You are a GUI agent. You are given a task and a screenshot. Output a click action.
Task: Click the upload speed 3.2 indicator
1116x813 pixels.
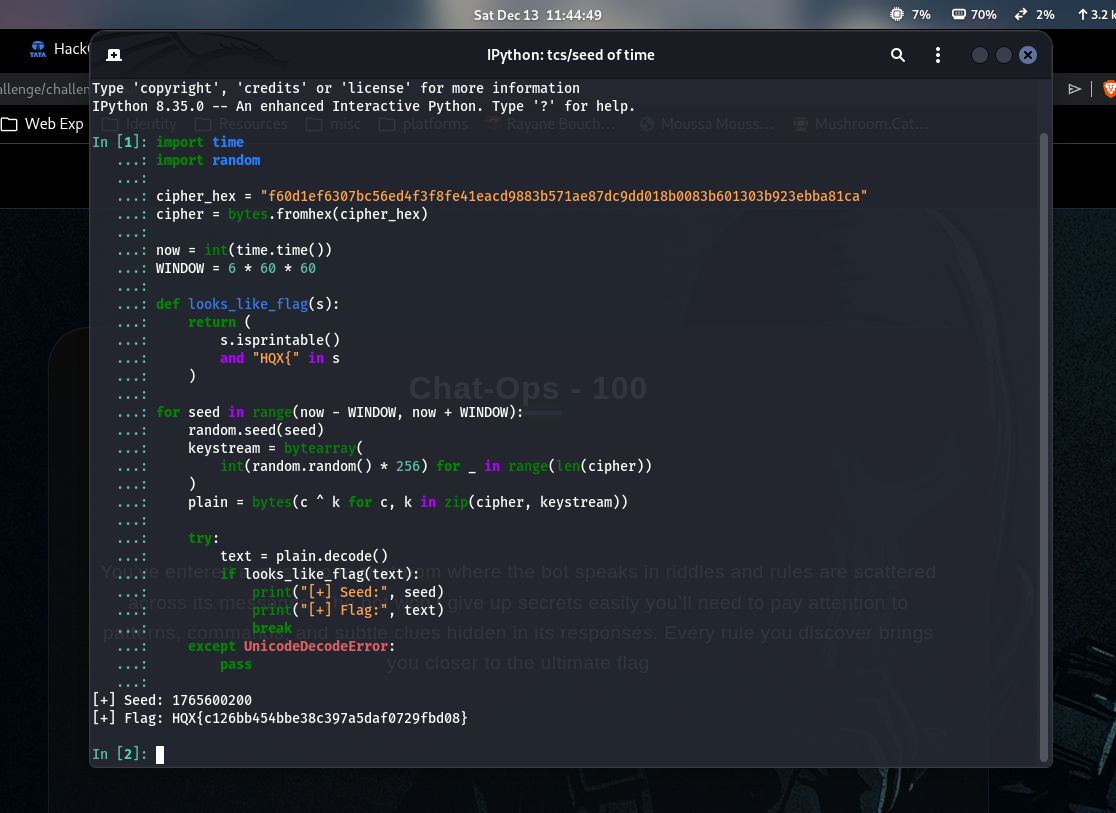coord(1096,14)
